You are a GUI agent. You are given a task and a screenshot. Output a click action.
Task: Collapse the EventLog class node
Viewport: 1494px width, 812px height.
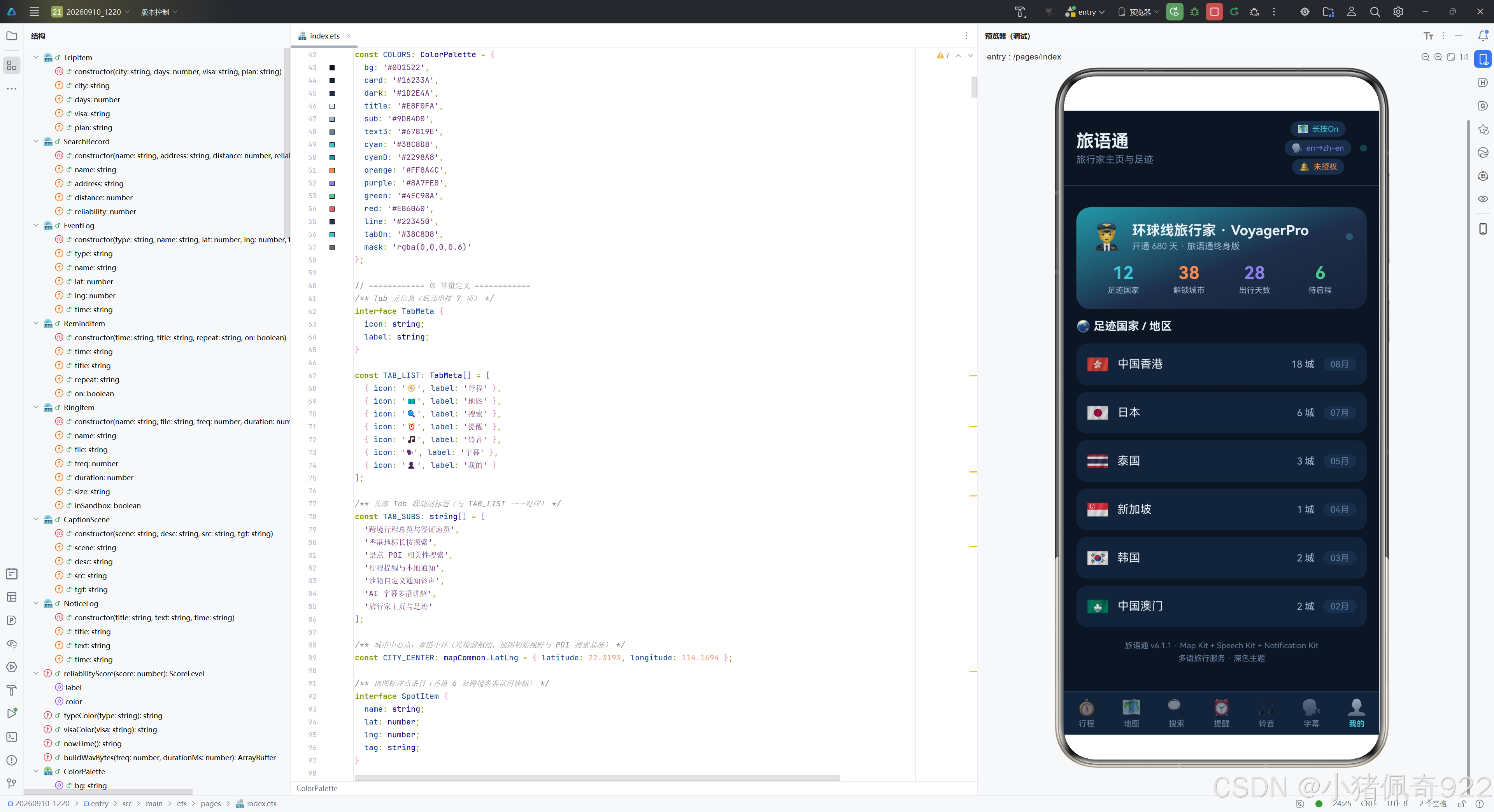click(x=35, y=226)
